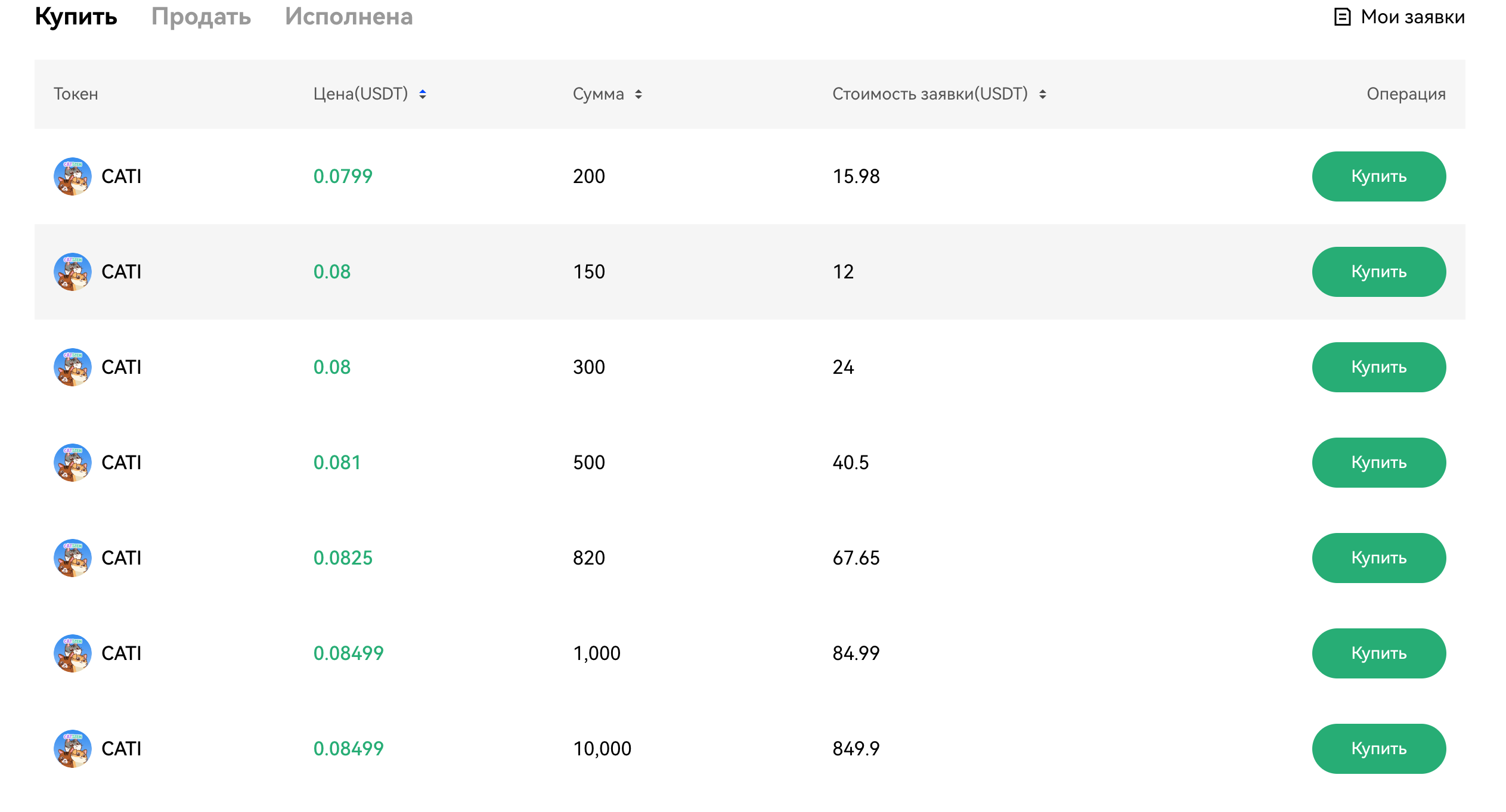Click CATI token icon in 0.0799 row

click(73, 176)
